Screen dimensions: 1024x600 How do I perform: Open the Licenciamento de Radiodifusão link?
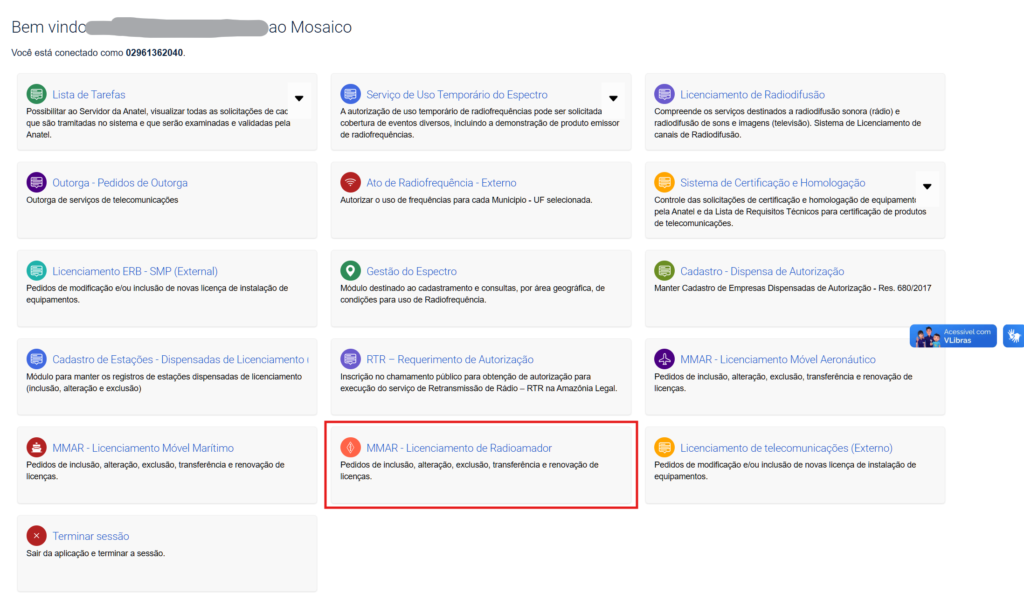(x=752, y=95)
